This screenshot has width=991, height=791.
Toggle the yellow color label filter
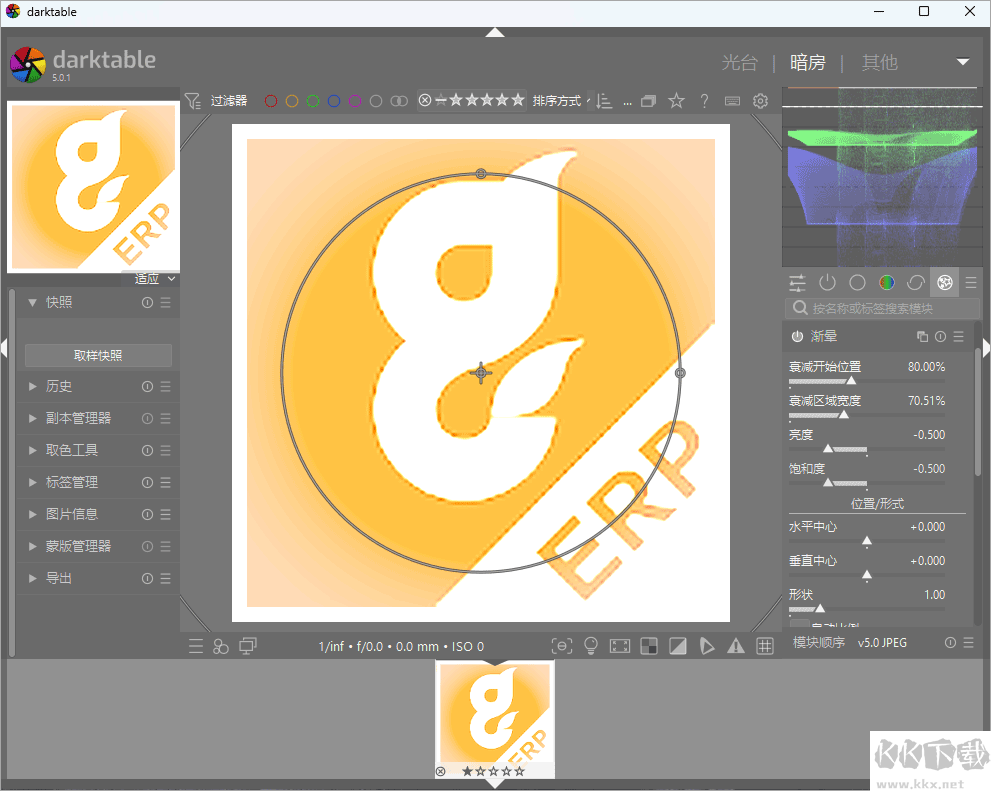[291, 101]
